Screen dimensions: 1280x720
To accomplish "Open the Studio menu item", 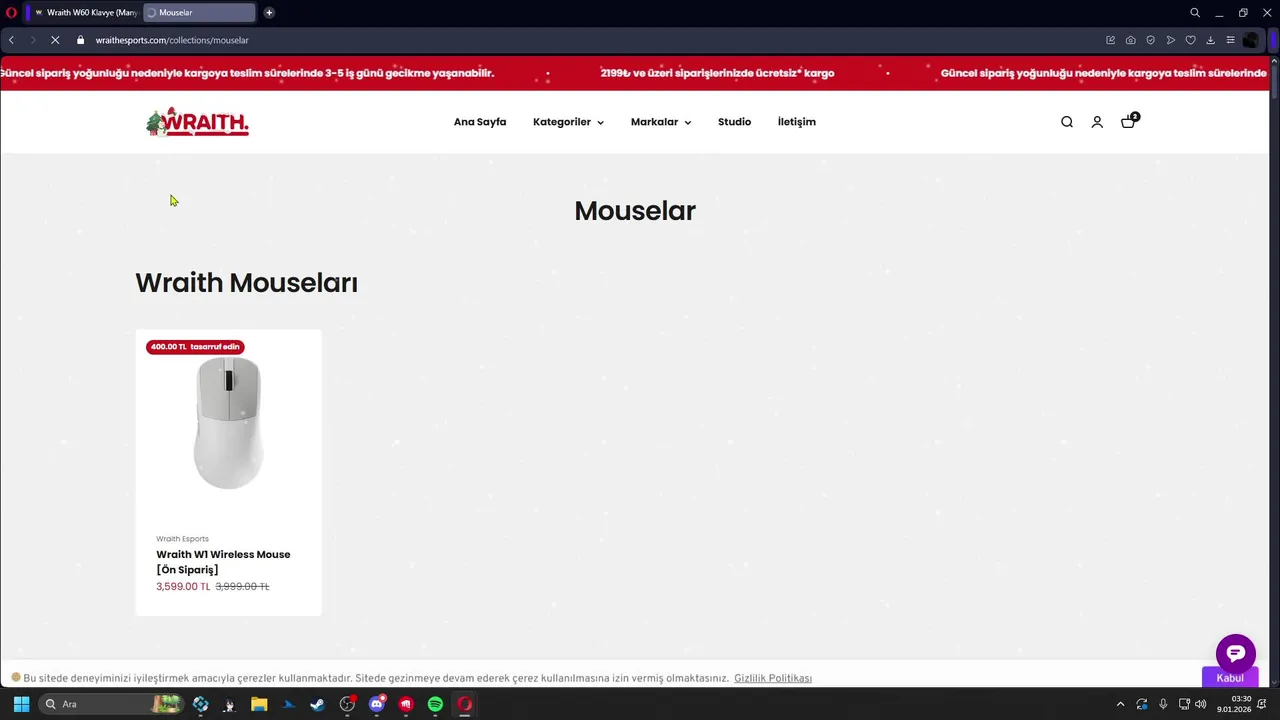I will pyautogui.click(x=734, y=122).
